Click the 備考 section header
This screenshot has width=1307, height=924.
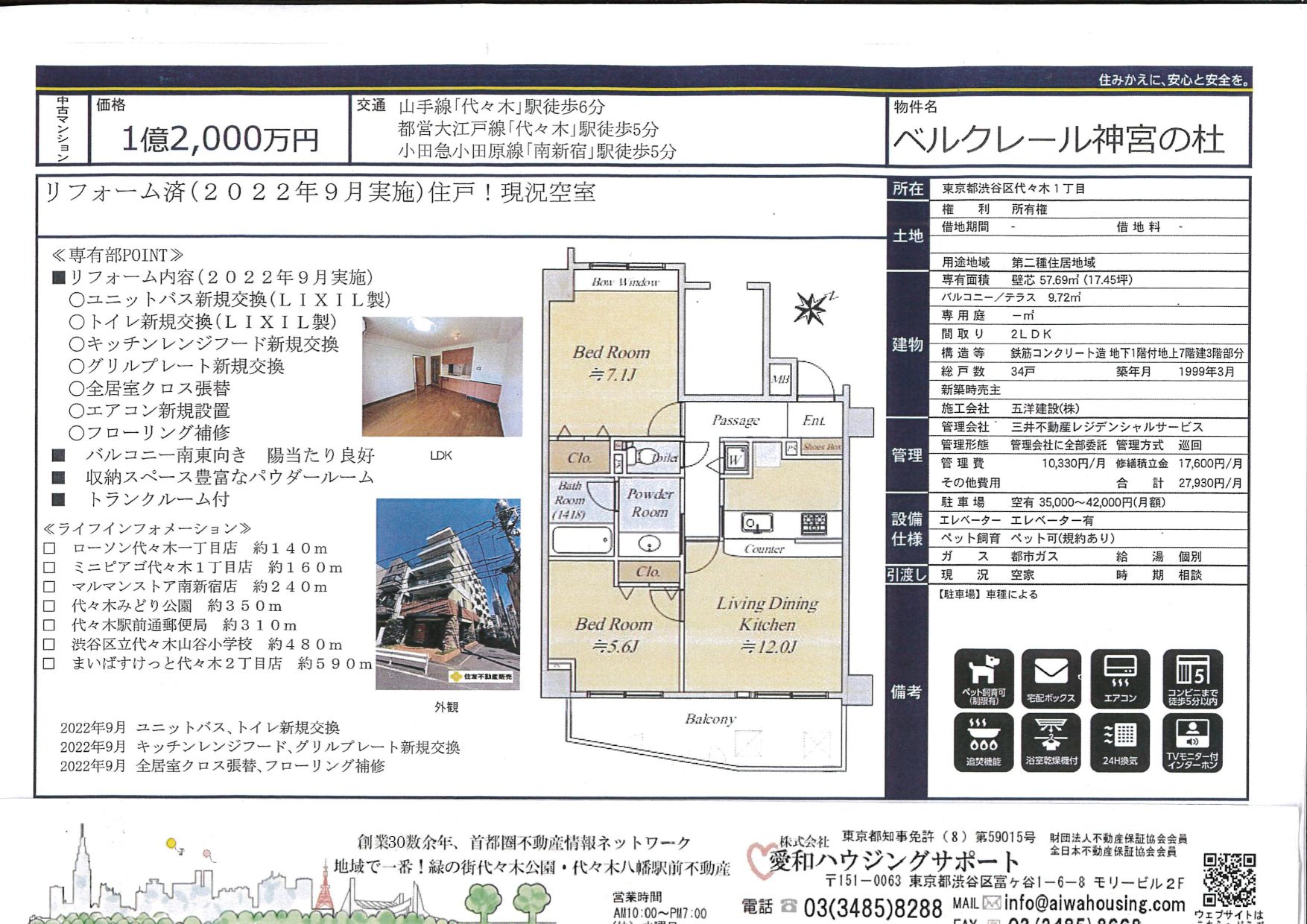(x=907, y=692)
